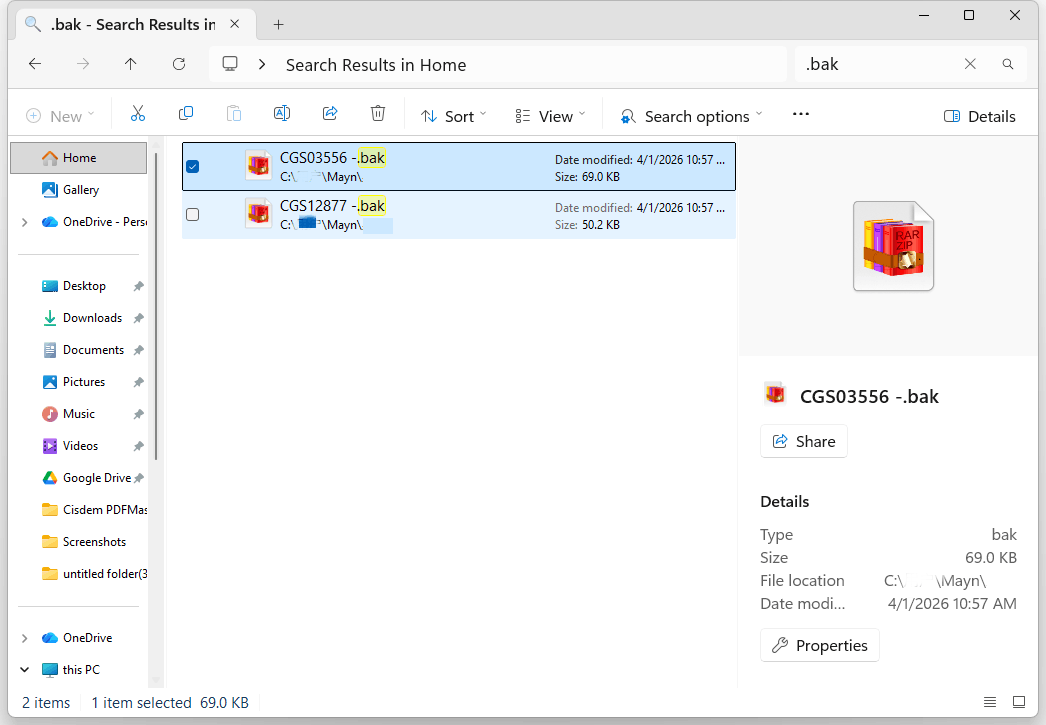The image size is (1046, 725).
Task: Switch status bar to details view
Action: pos(990,702)
